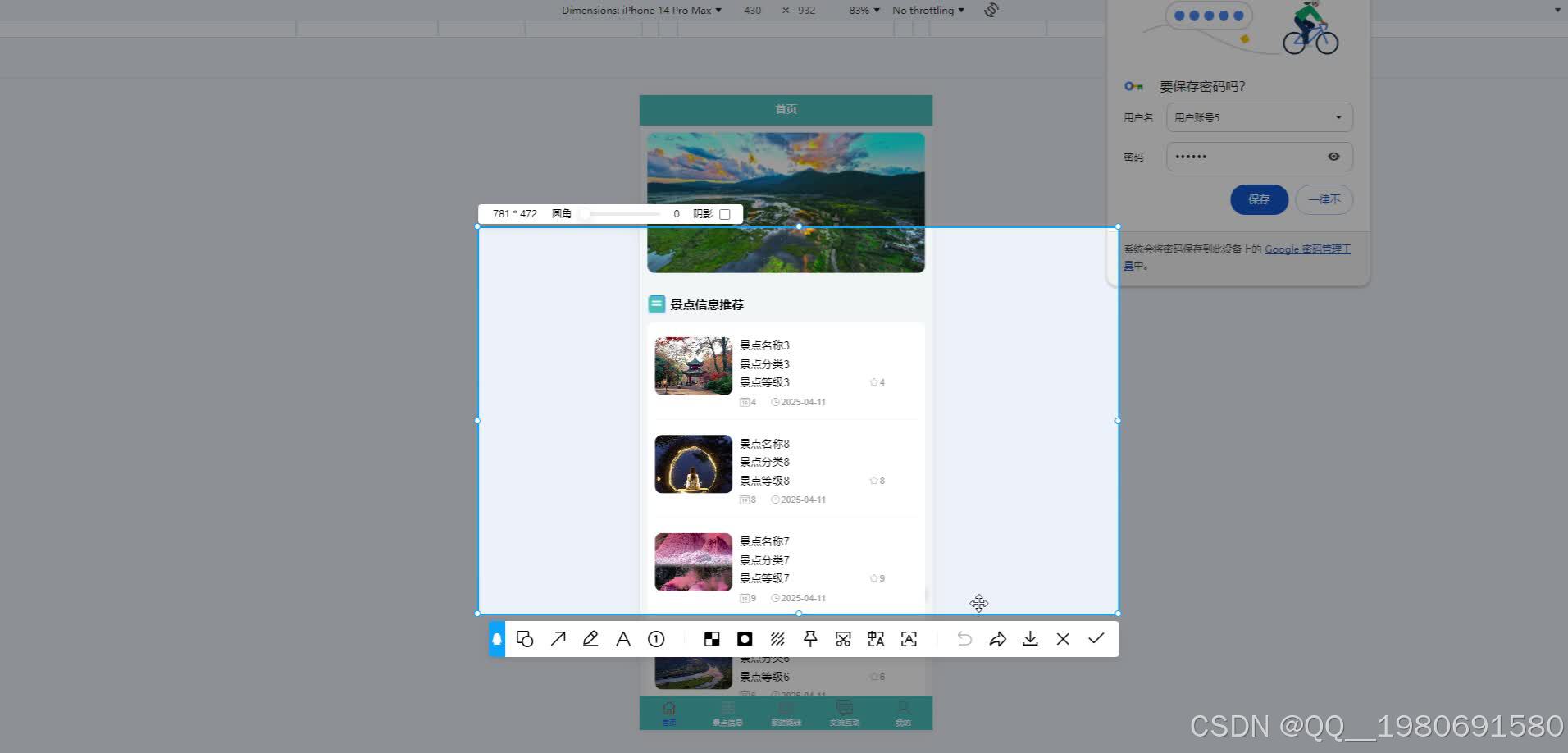This screenshot has height=753, width=1568.
Task: Confirm the screenshot with the check icon
Action: pos(1096,638)
